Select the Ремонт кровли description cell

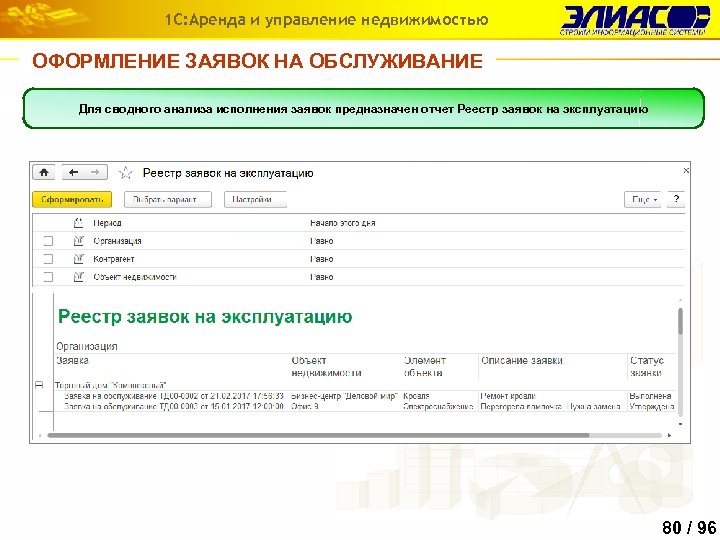pyautogui.click(x=508, y=396)
